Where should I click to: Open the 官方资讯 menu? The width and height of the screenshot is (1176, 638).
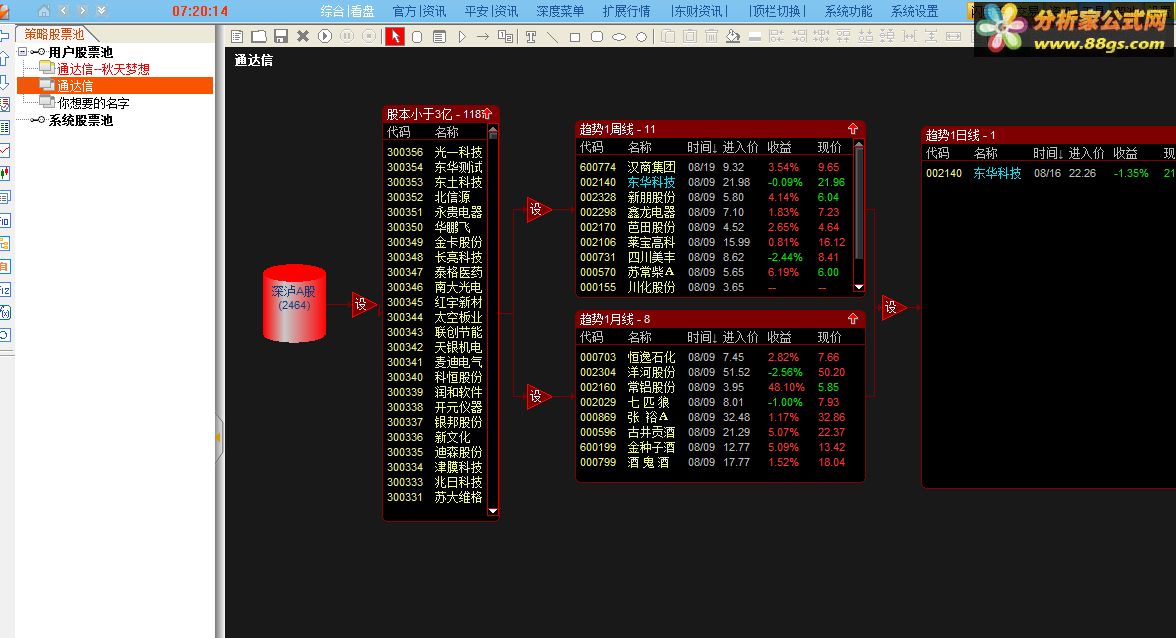pyautogui.click(x=419, y=11)
